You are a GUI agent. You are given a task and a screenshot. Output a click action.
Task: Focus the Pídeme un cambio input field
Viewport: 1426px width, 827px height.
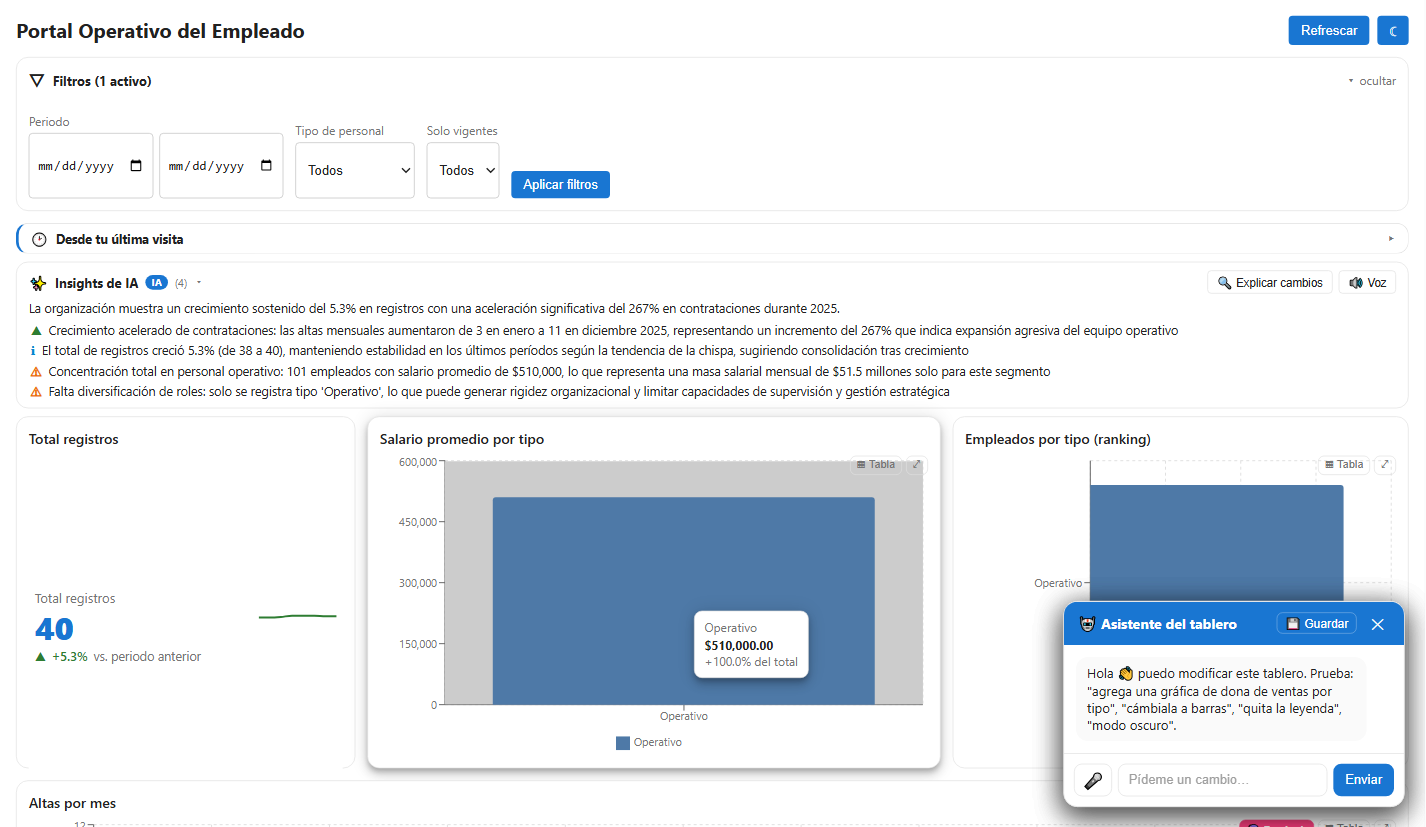[x=1222, y=780]
